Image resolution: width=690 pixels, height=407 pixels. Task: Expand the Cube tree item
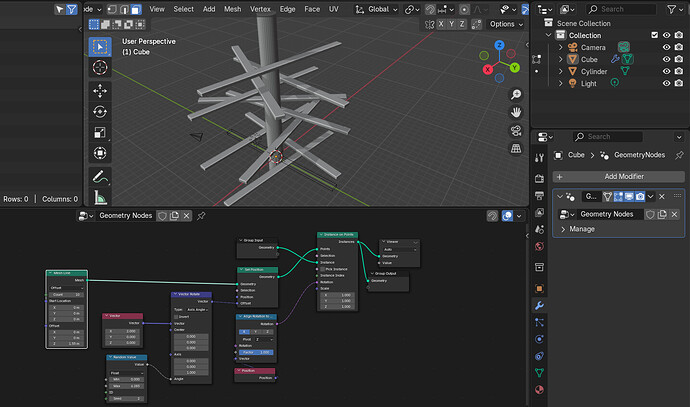(x=560, y=59)
